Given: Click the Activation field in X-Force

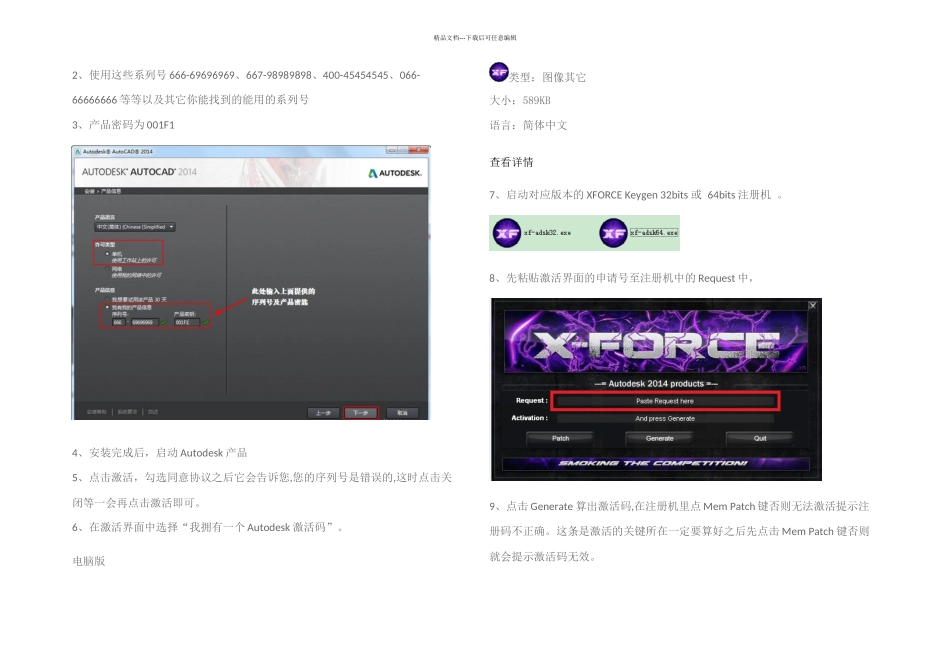Looking at the screenshot, I should [665, 419].
